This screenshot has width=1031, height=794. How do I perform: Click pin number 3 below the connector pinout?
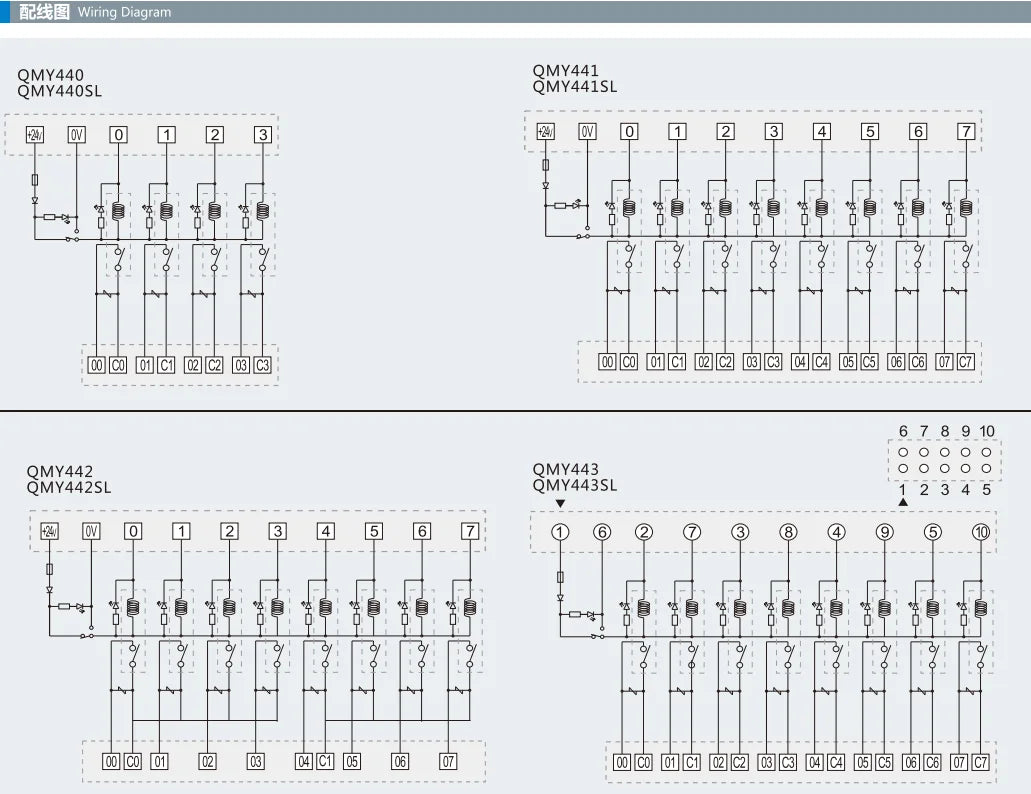point(945,490)
